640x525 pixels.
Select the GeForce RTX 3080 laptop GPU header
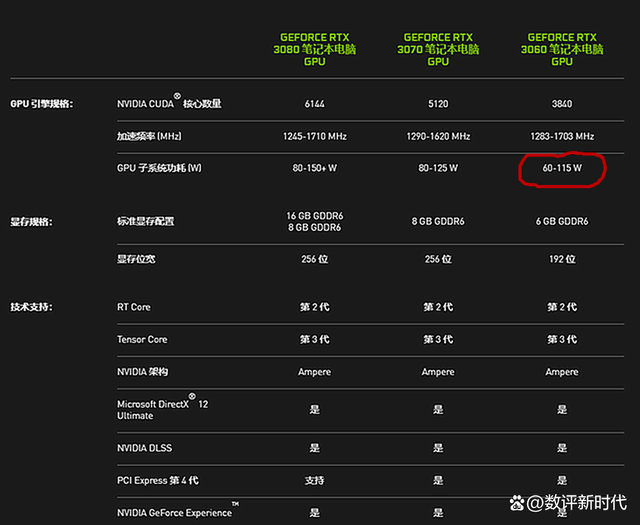(314, 49)
